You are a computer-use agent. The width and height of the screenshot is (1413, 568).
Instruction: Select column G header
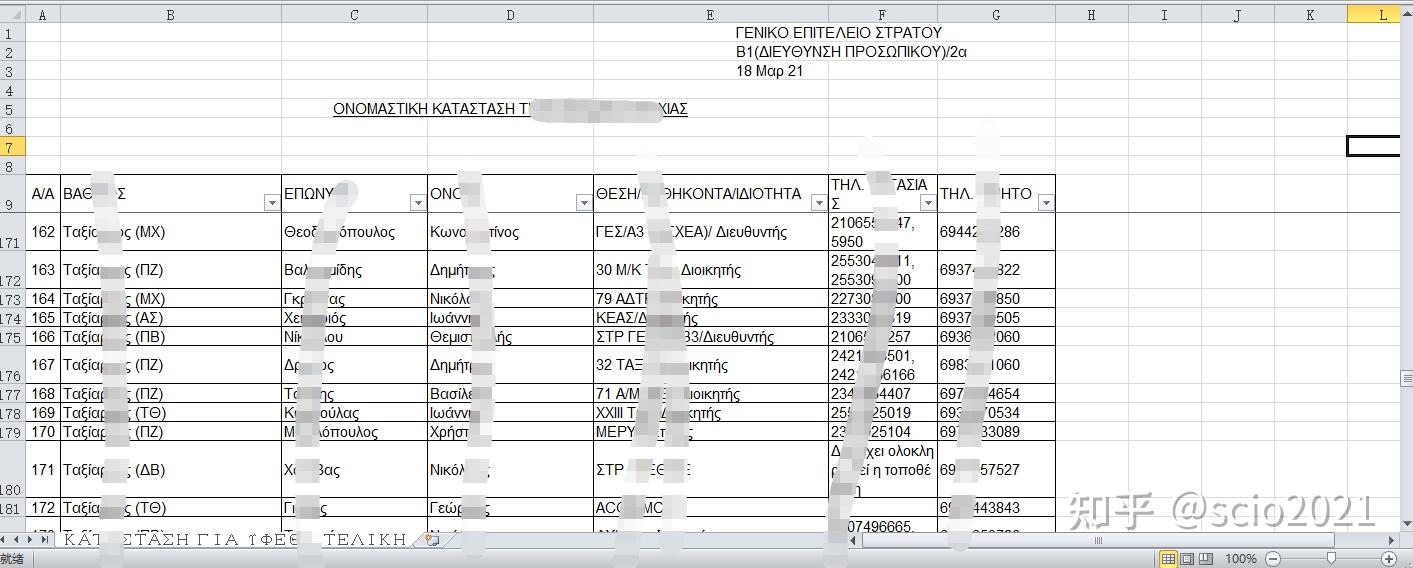(996, 15)
